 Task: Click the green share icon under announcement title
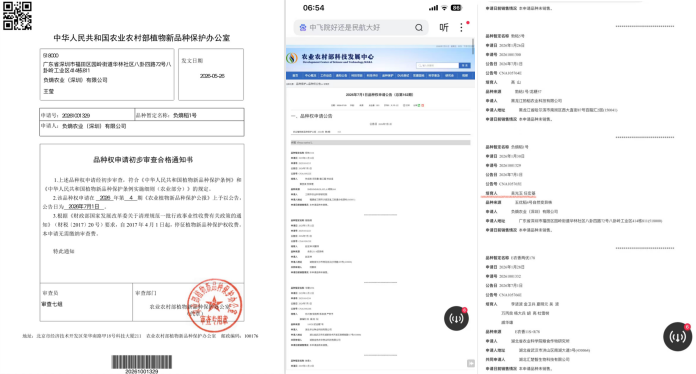pyautogui.click(x=418, y=105)
